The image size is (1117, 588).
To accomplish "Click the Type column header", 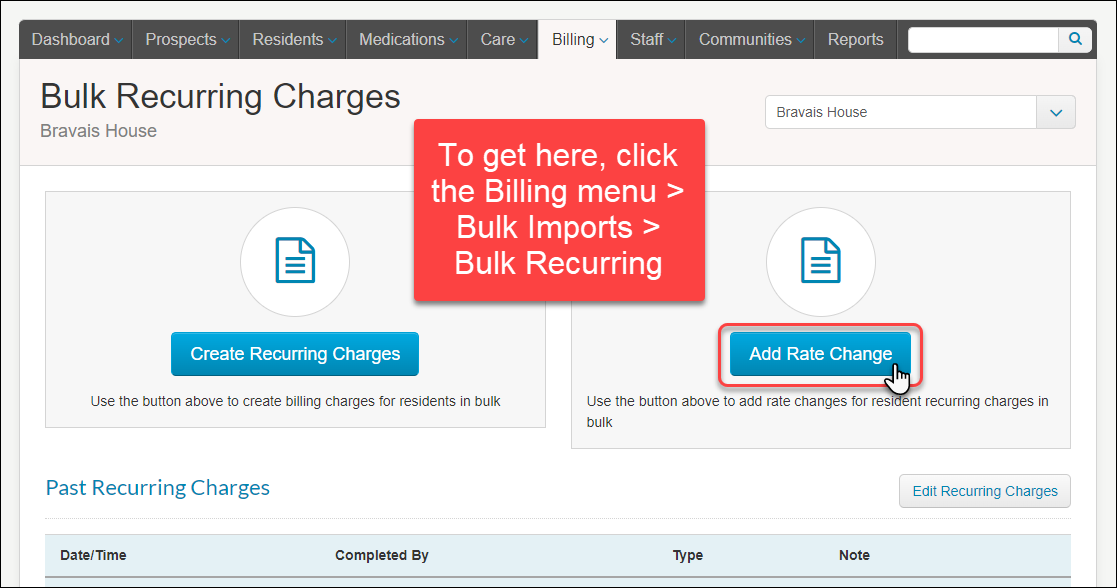I will tap(687, 555).
